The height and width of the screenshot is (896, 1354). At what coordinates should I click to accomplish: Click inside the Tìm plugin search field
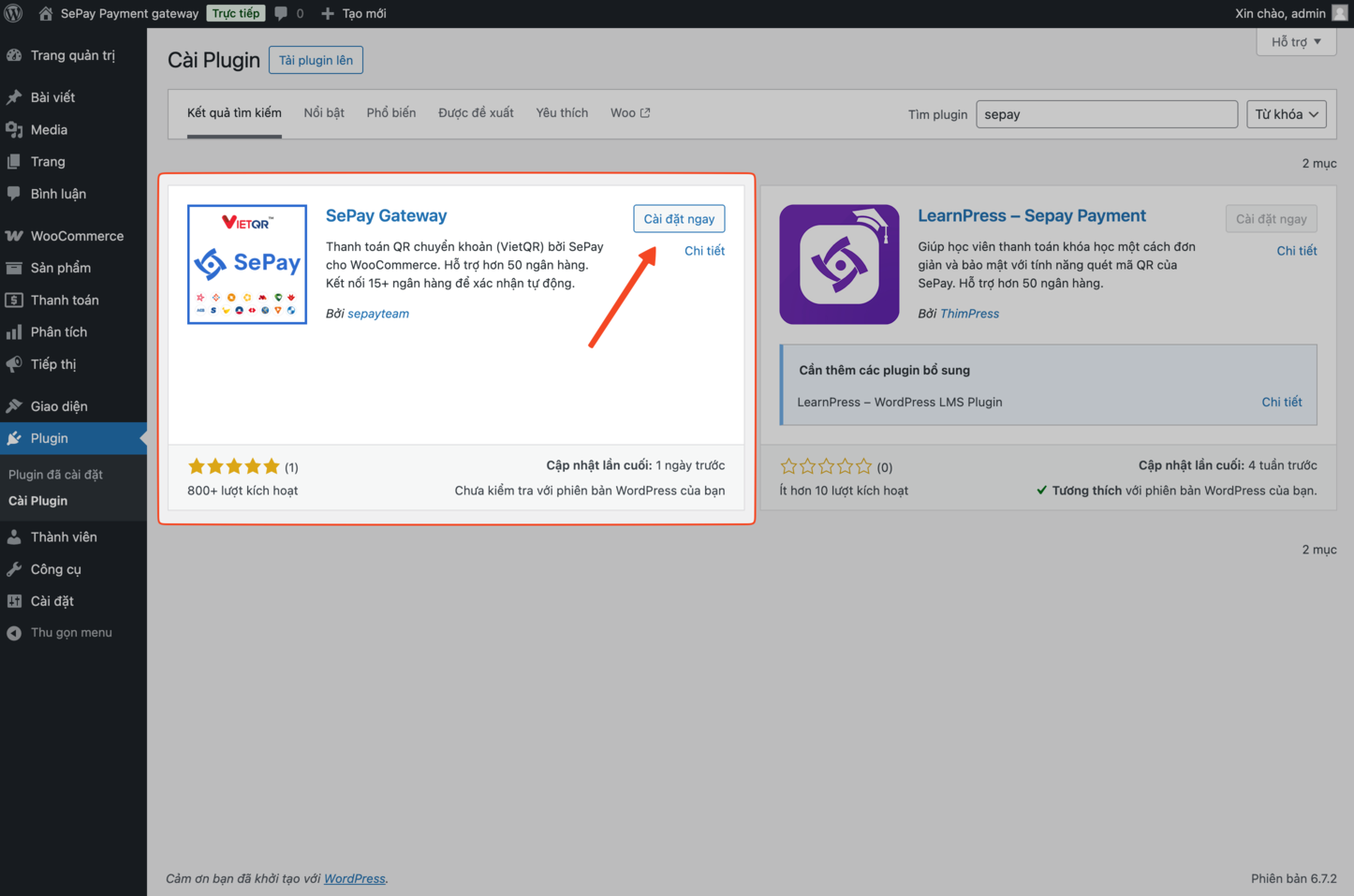pos(1105,113)
